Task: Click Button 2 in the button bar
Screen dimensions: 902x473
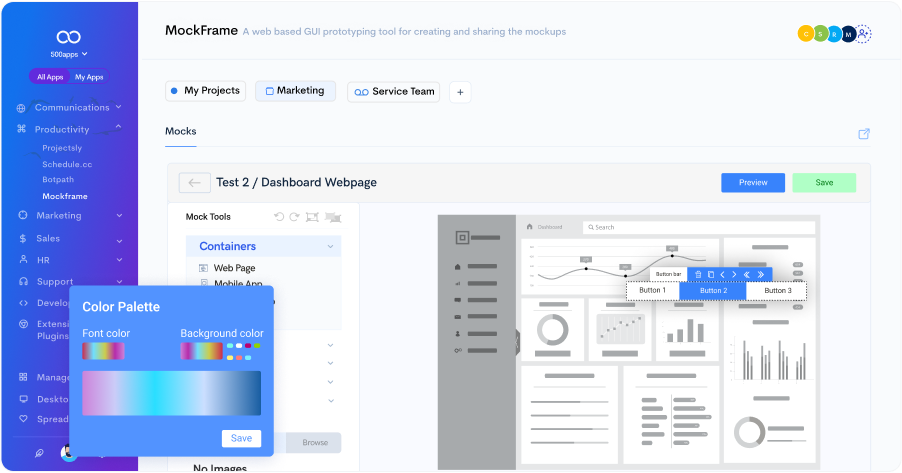Action: pyautogui.click(x=713, y=291)
